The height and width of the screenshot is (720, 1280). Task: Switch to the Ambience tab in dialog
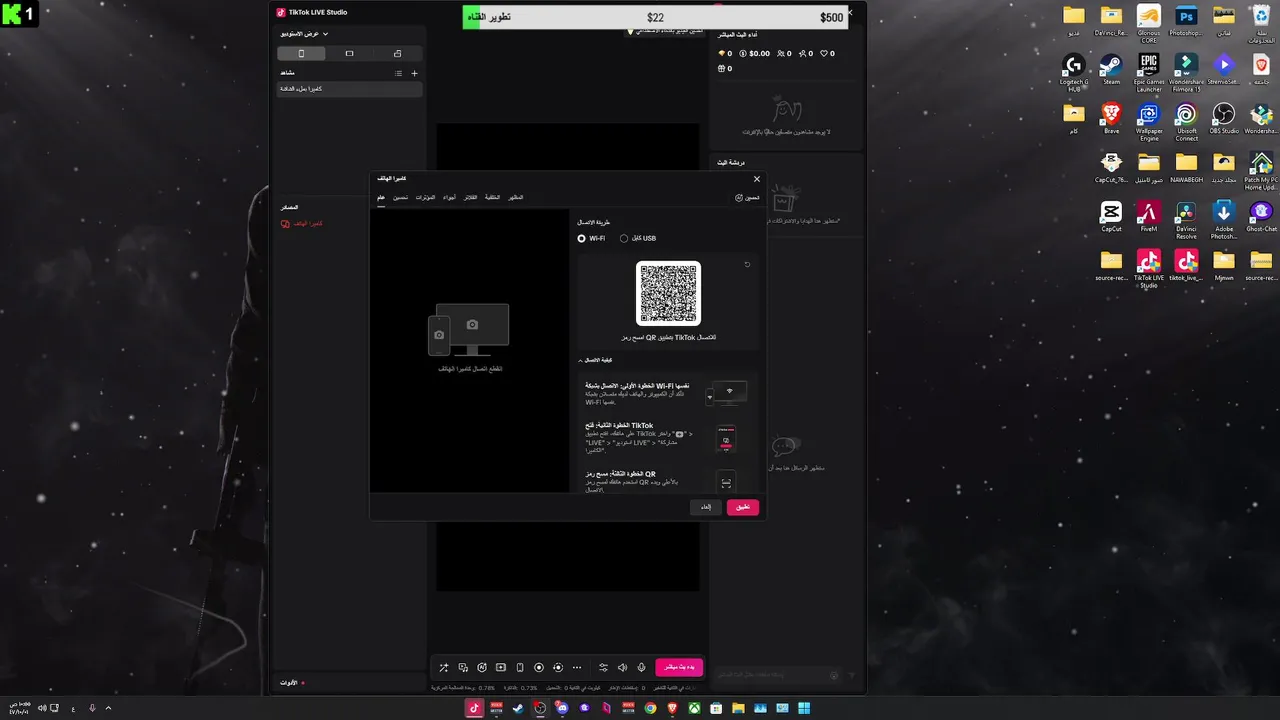450,198
